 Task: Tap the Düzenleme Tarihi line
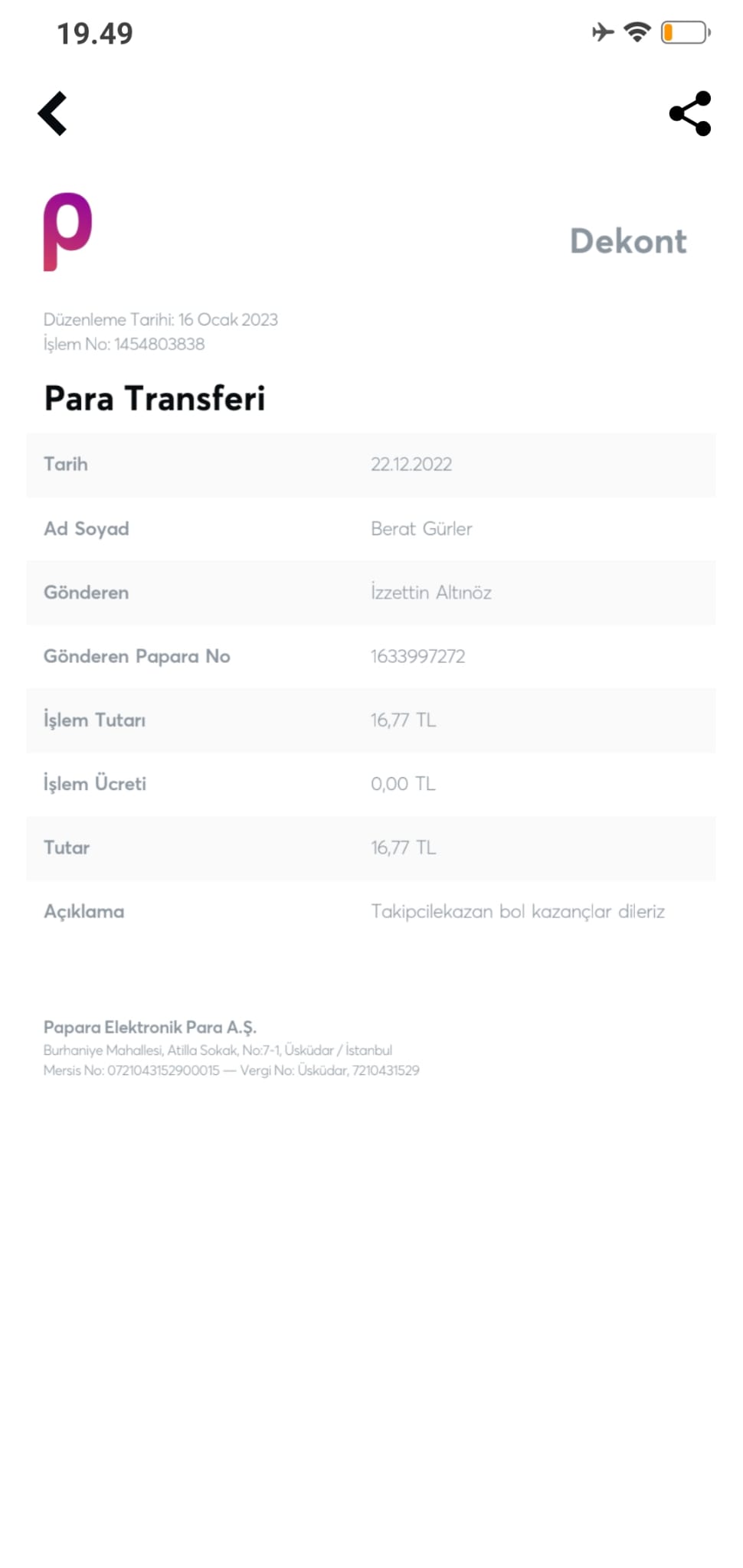coord(160,320)
